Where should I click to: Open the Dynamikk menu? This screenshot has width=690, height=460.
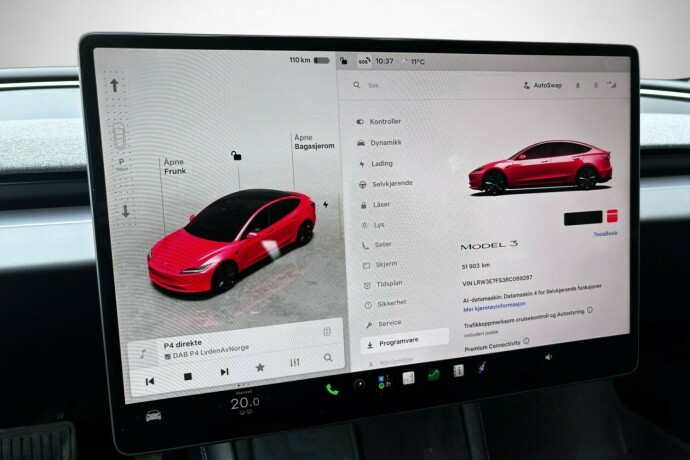point(380,143)
